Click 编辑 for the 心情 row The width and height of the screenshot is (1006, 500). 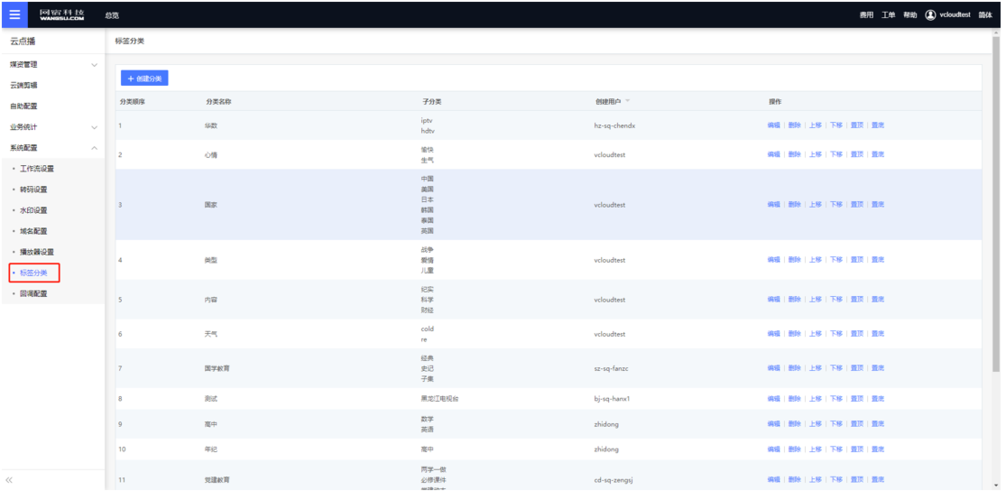pos(773,155)
